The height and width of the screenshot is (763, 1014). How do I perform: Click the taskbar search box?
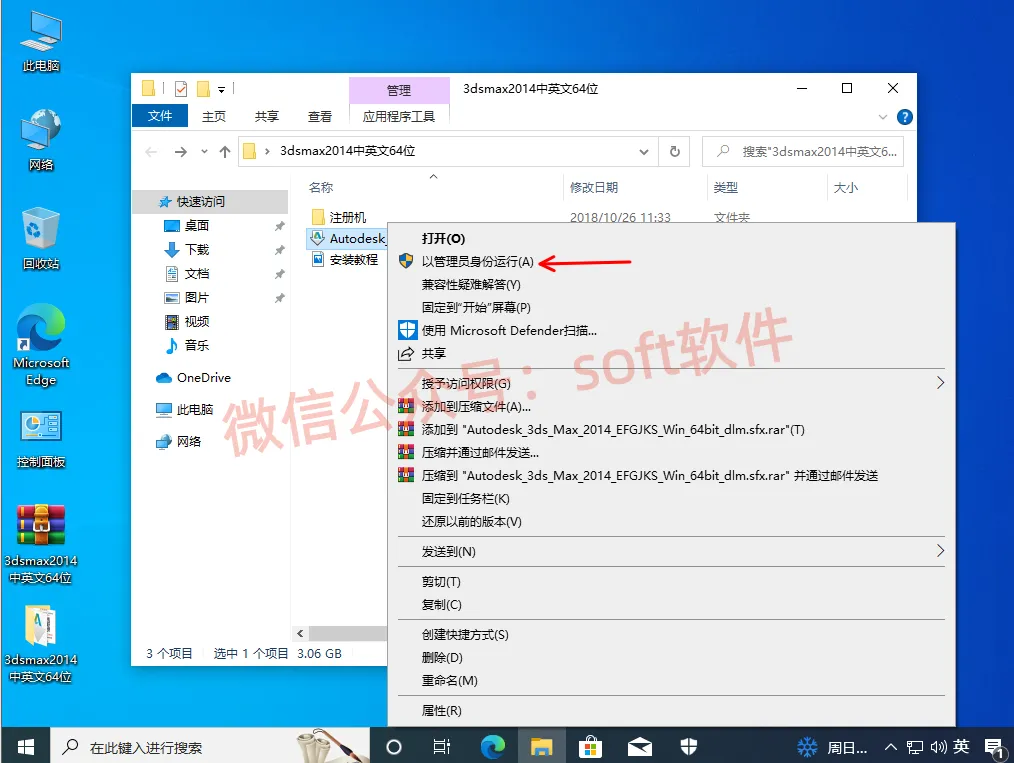pos(210,747)
